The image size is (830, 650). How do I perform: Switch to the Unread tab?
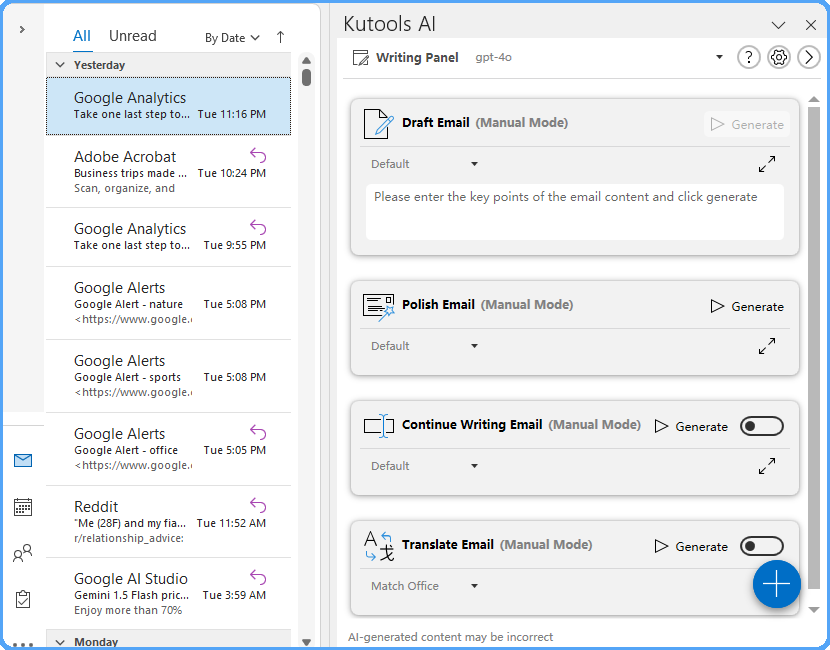pyautogui.click(x=132, y=35)
